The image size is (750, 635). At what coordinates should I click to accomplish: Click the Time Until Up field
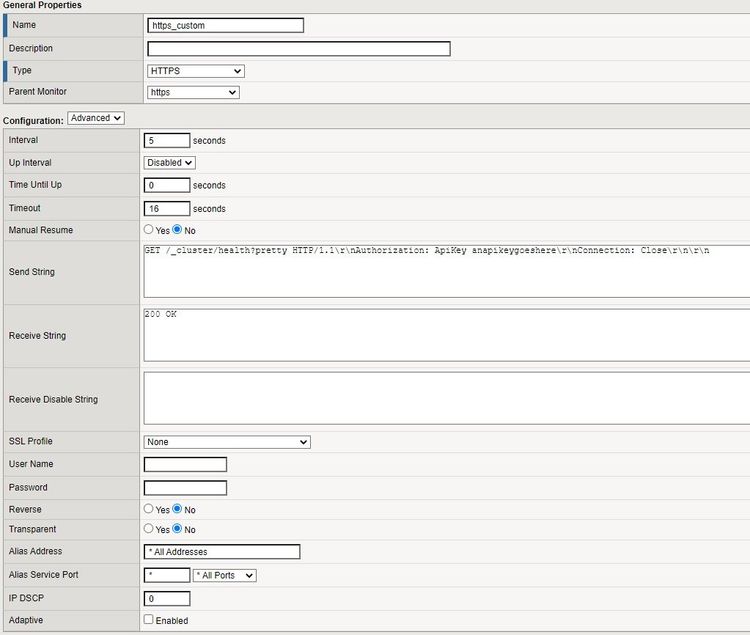[x=167, y=185]
